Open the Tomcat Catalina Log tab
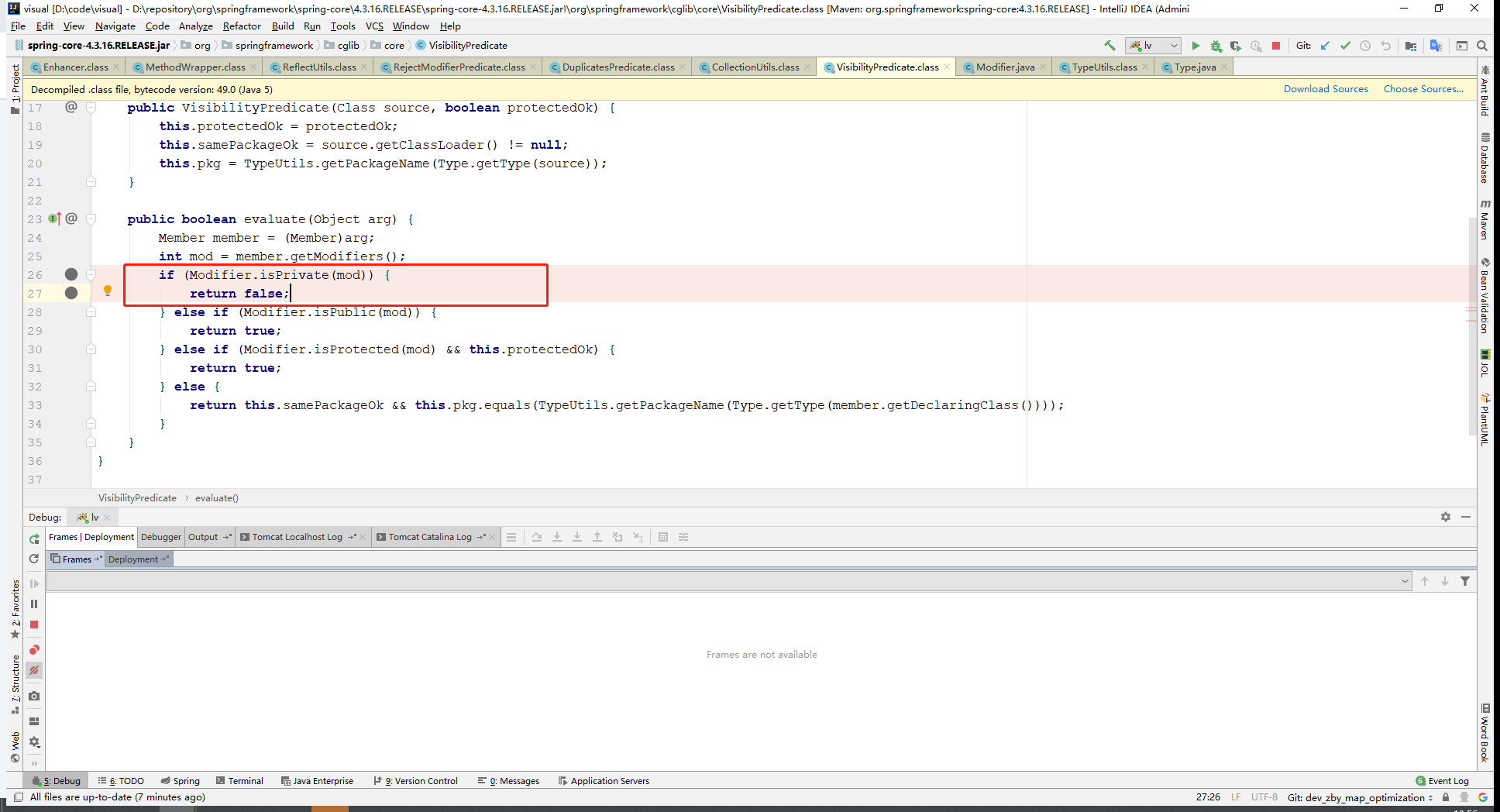 coord(430,537)
